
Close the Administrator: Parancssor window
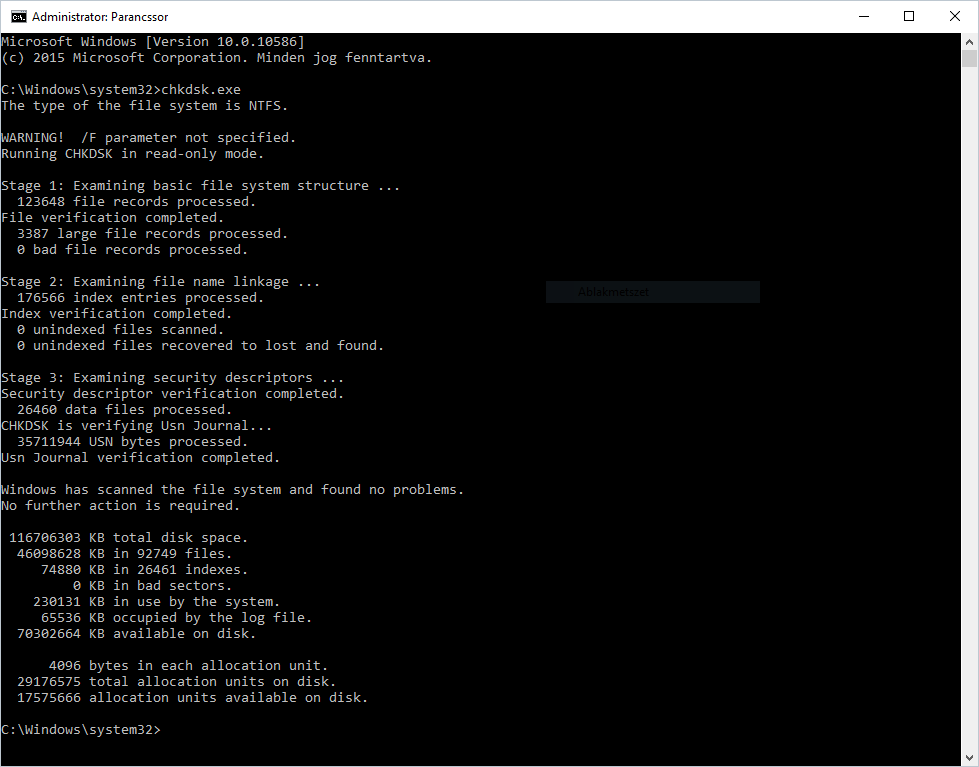955,16
